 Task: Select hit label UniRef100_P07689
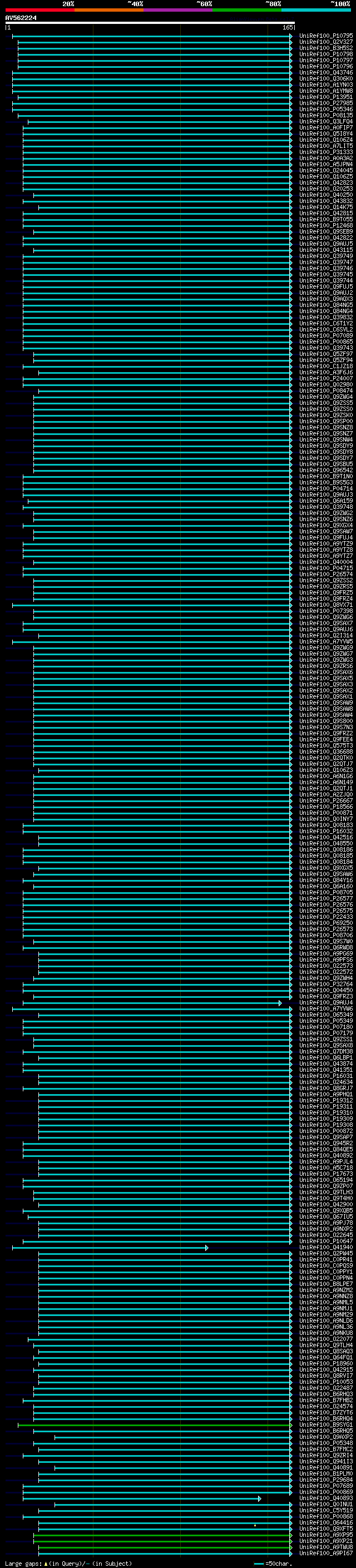(x=325, y=1485)
